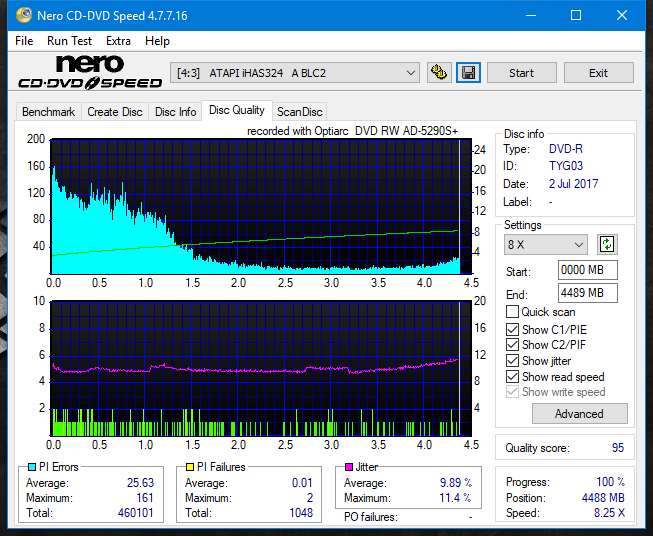Click the drive options icon with the gear
This screenshot has height=536, width=653.
tap(439, 73)
